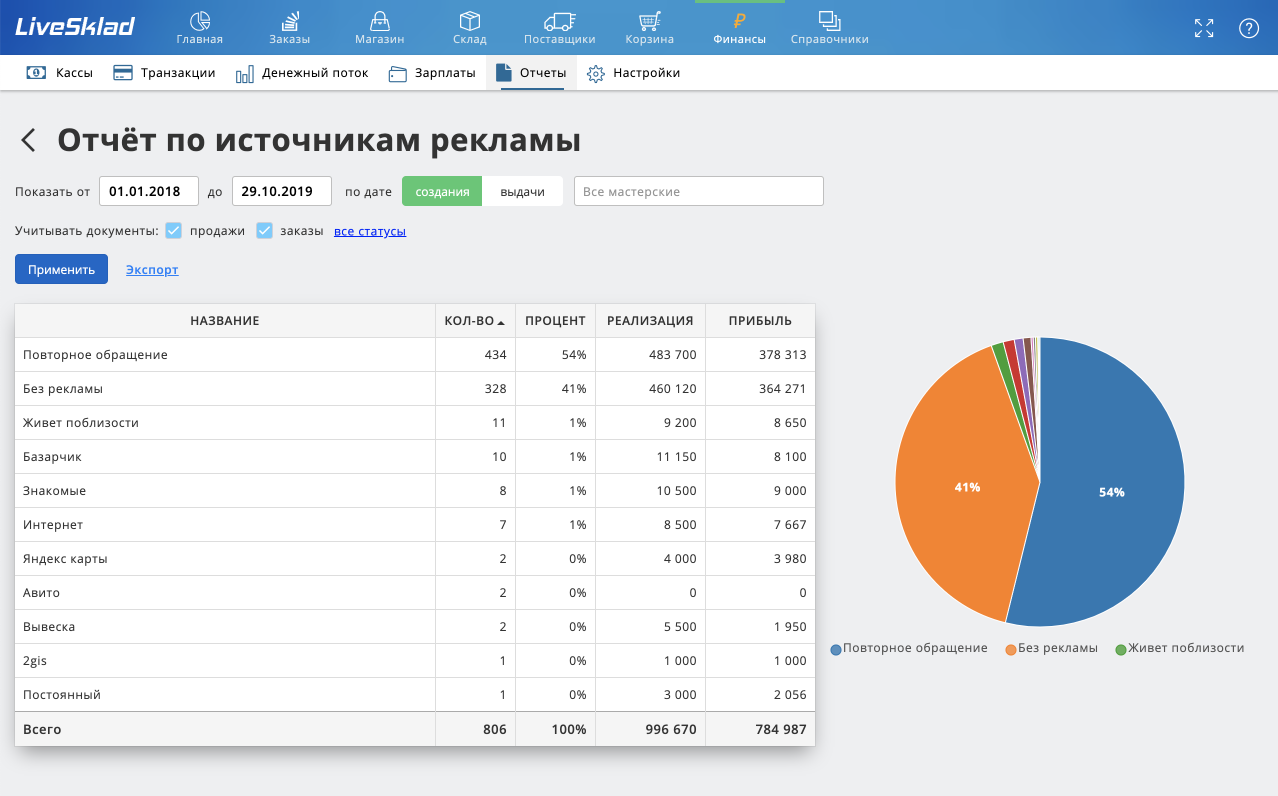This screenshot has height=796, width=1278.
Task: Uncheck the заказы checkbox
Action: 264,231
